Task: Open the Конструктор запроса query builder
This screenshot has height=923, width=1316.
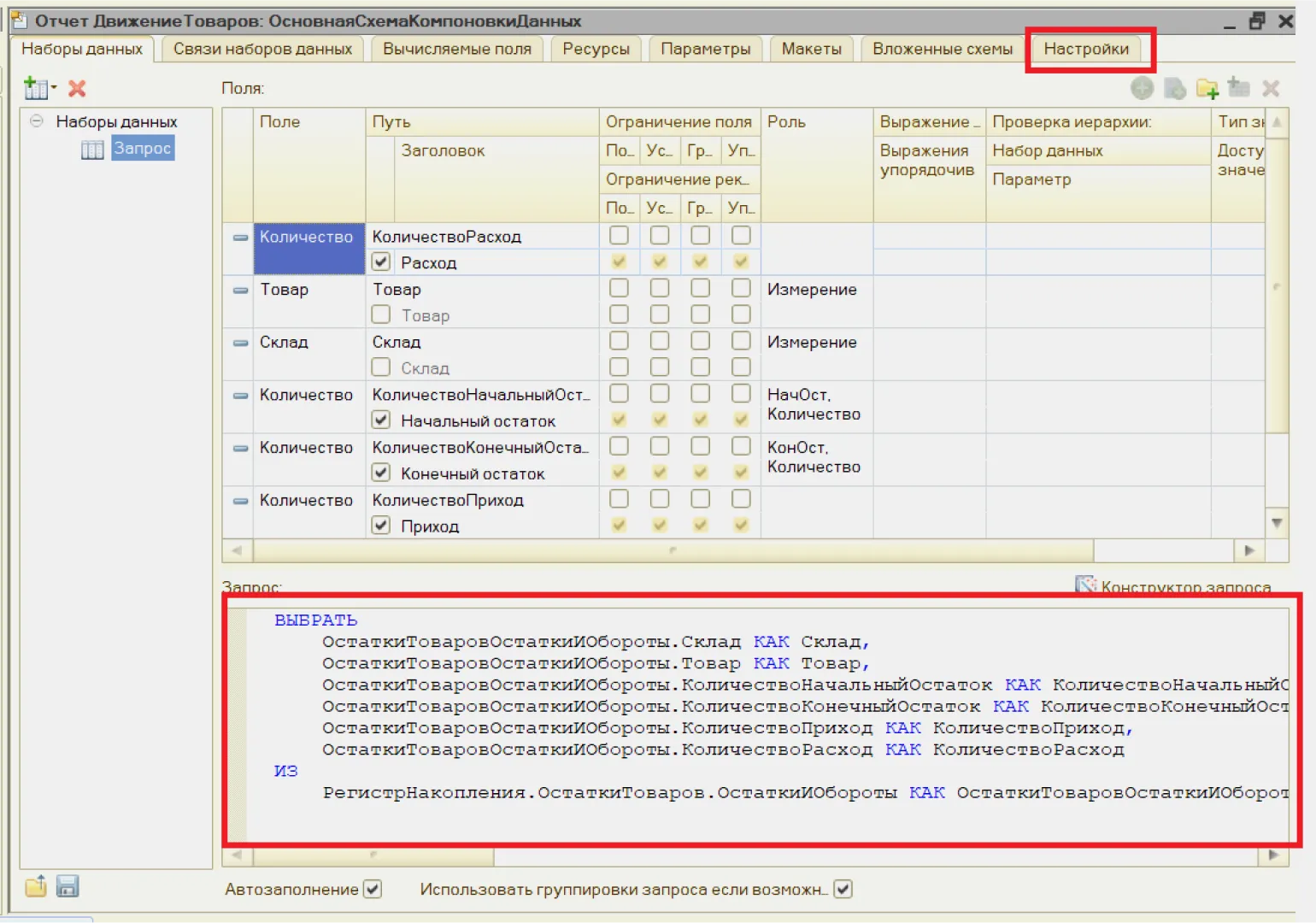Action: pyautogui.click(x=1175, y=586)
